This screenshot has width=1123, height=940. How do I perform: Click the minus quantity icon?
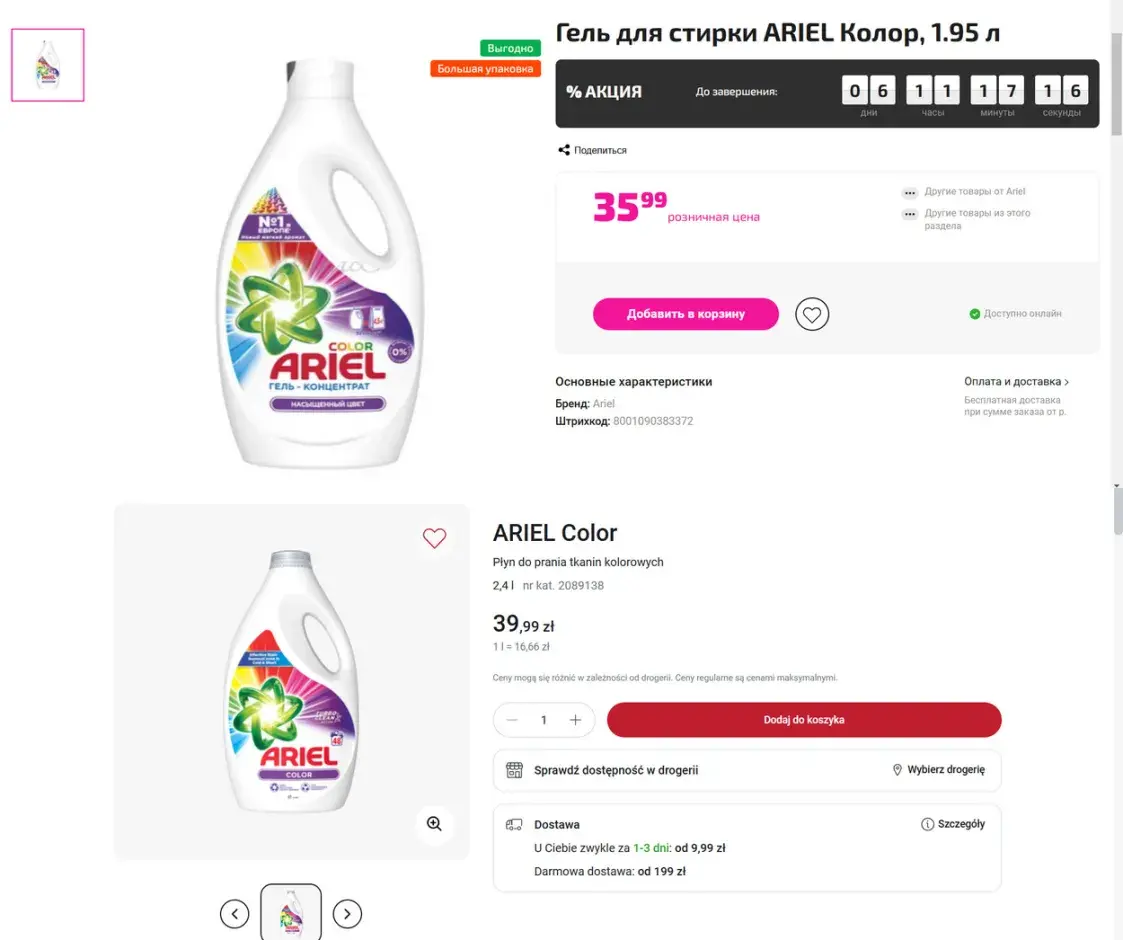coord(513,720)
